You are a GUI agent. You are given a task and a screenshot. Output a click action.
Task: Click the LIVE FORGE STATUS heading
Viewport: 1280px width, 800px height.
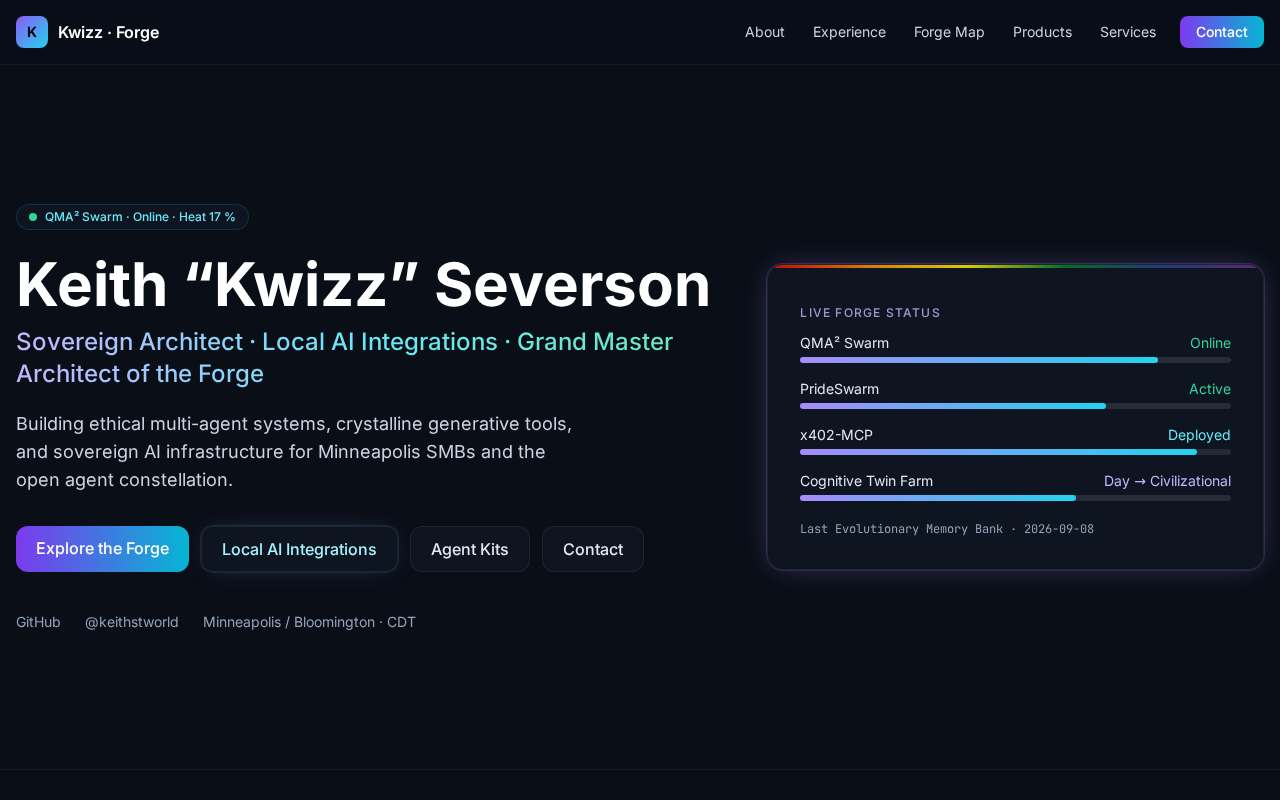click(x=870, y=313)
